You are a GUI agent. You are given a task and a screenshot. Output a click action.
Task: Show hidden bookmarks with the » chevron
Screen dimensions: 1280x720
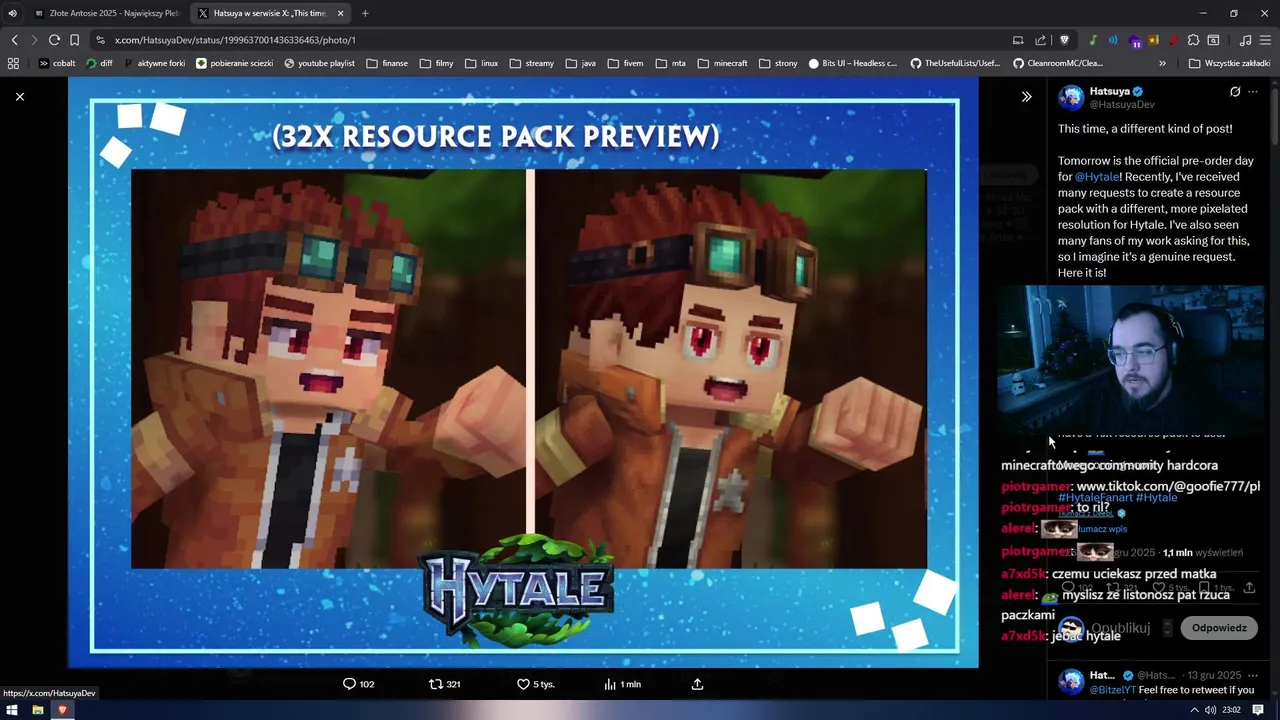click(x=1162, y=63)
